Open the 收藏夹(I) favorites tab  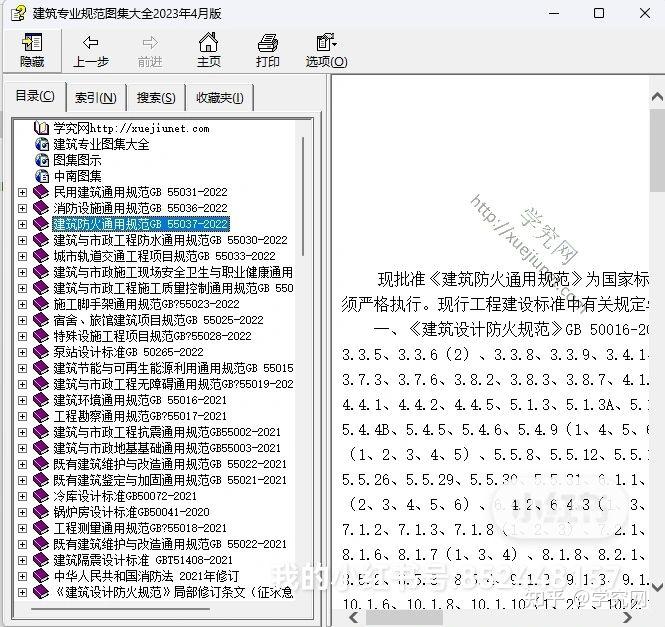click(x=220, y=98)
